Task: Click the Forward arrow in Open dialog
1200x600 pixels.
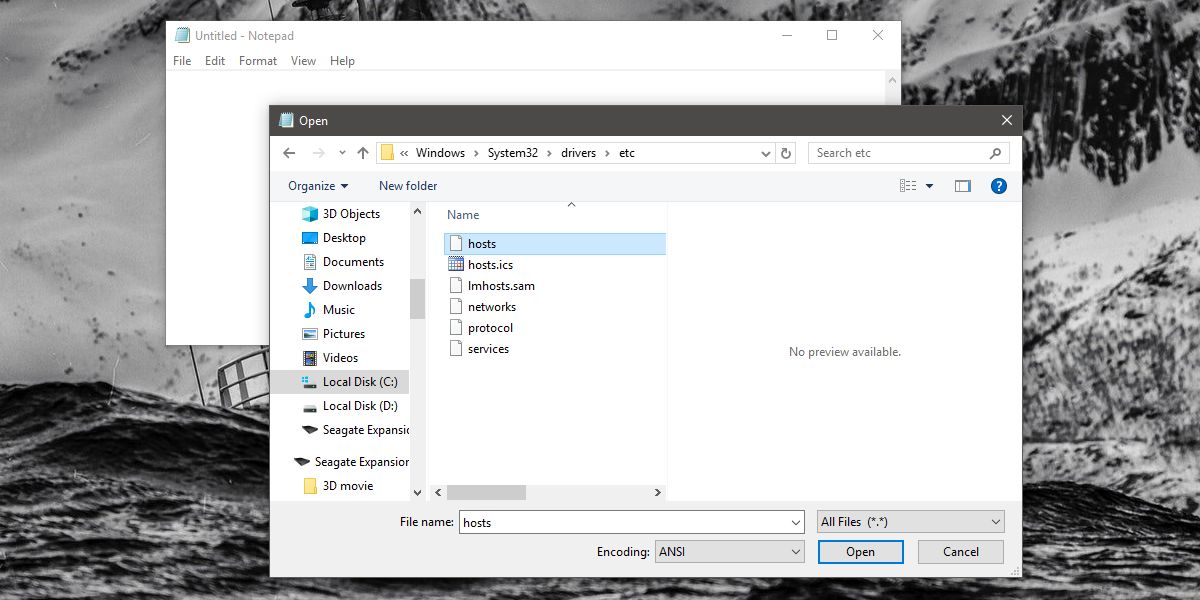Action: click(319, 153)
